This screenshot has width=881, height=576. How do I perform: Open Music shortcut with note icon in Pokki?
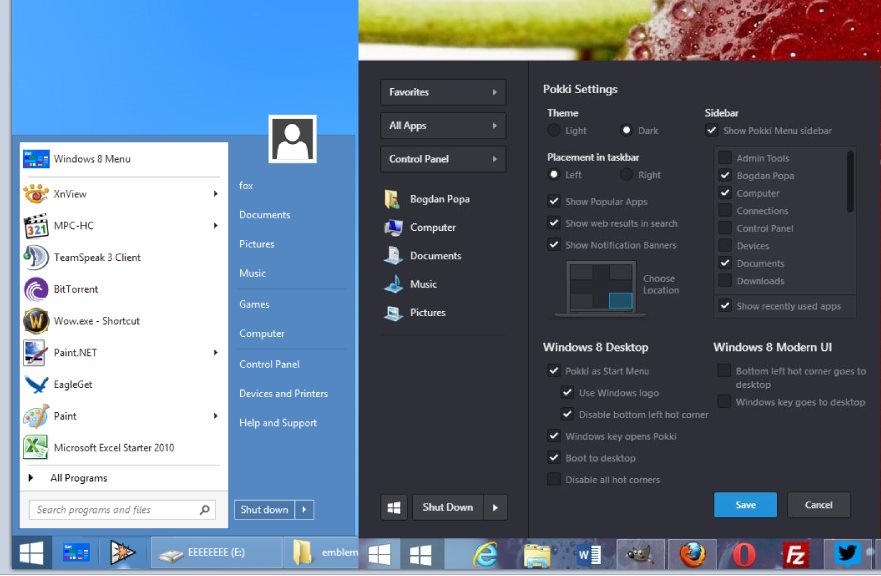411,284
